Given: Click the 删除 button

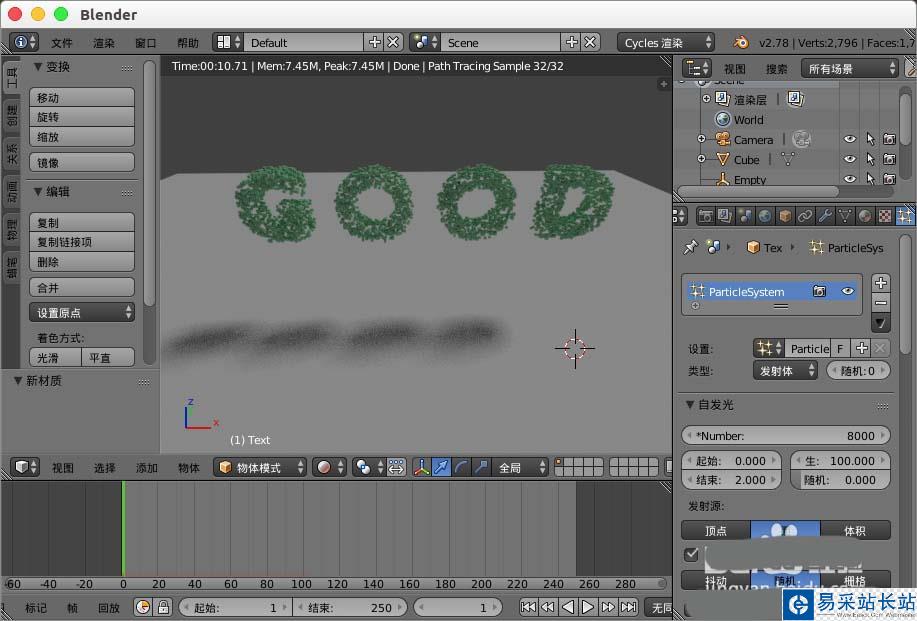Looking at the screenshot, I should (x=82, y=261).
